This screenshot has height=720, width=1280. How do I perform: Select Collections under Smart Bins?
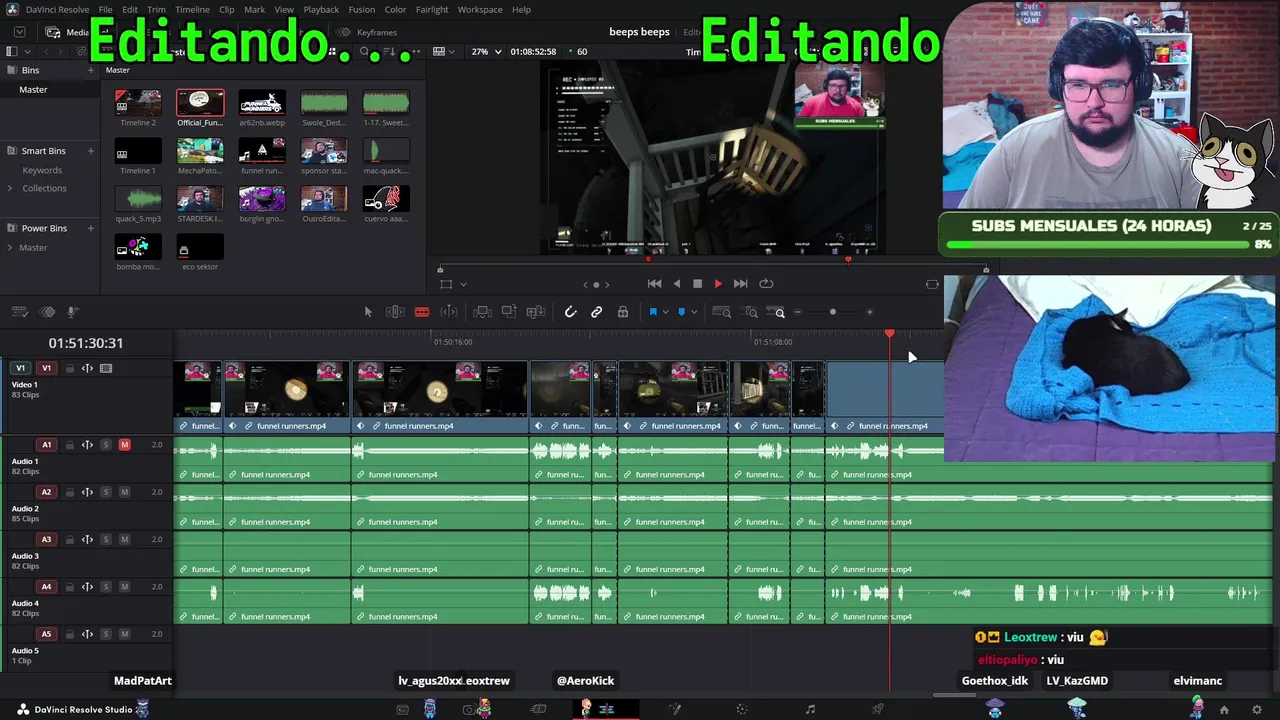point(45,189)
